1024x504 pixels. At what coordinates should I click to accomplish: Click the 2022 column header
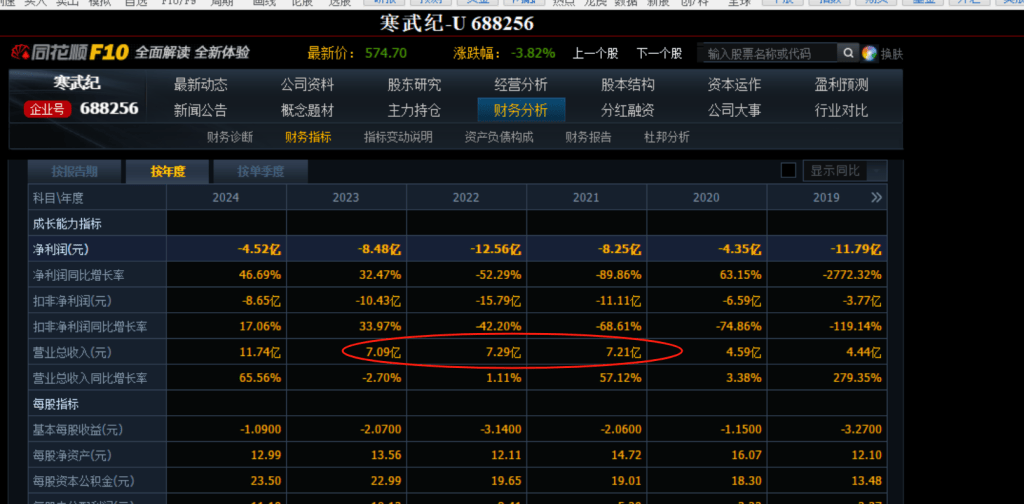tap(466, 197)
